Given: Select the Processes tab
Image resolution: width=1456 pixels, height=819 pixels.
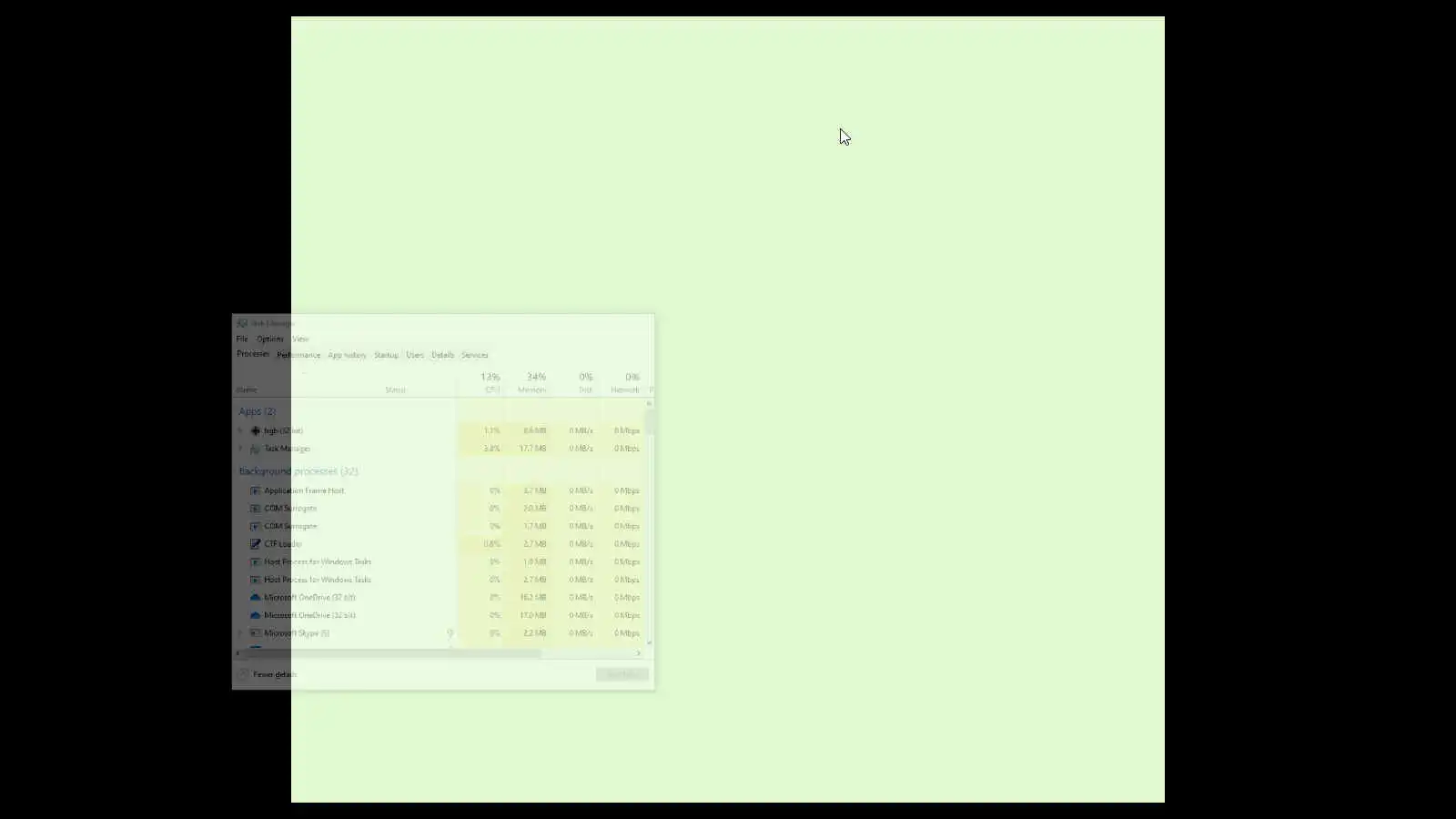Looking at the screenshot, I should coord(253,354).
